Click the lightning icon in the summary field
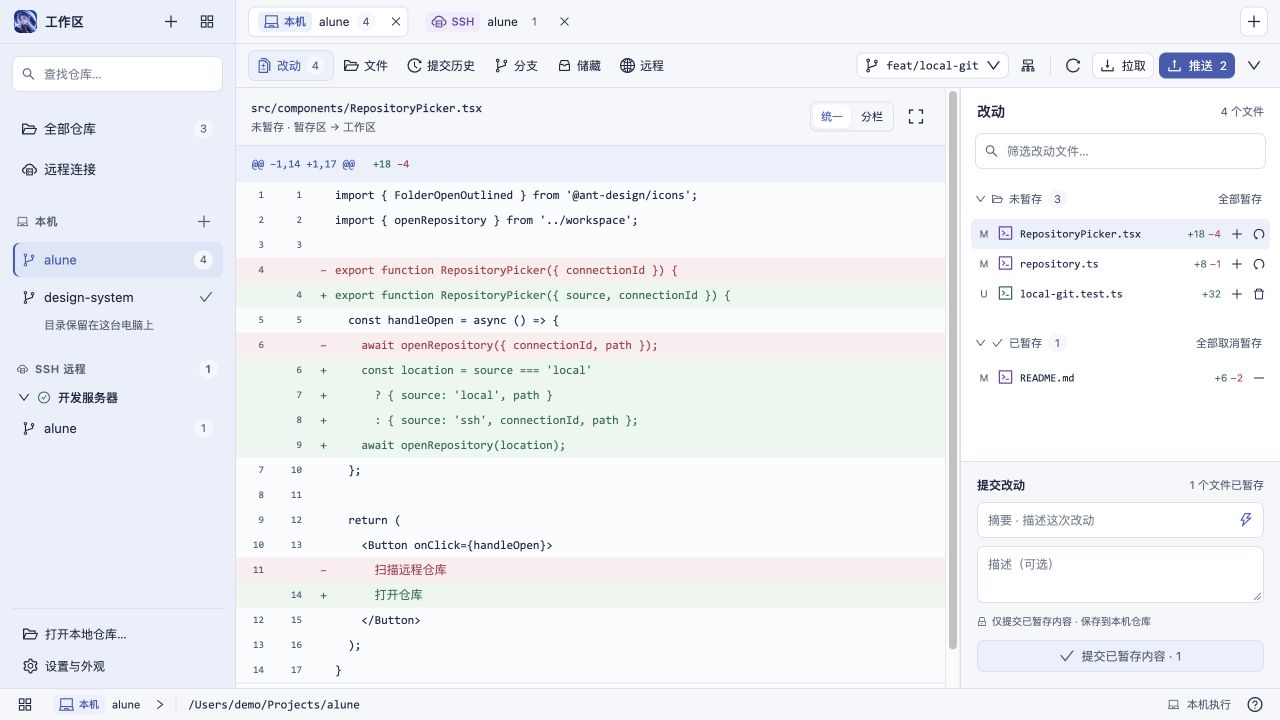1280x720 pixels. click(x=1246, y=520)
